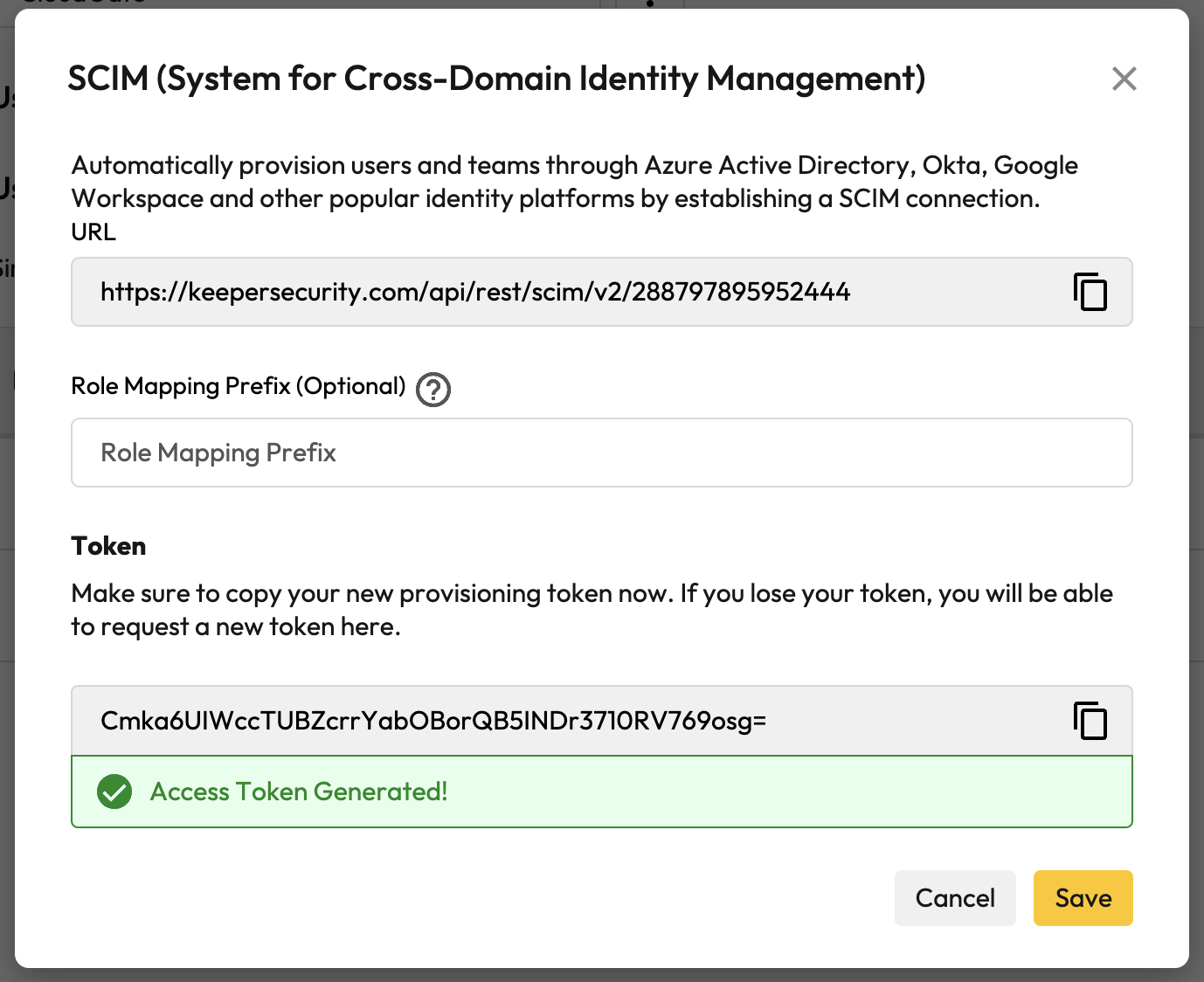Click the URL label above the address
Screen dimensions: 1204x982
point(93,232)
